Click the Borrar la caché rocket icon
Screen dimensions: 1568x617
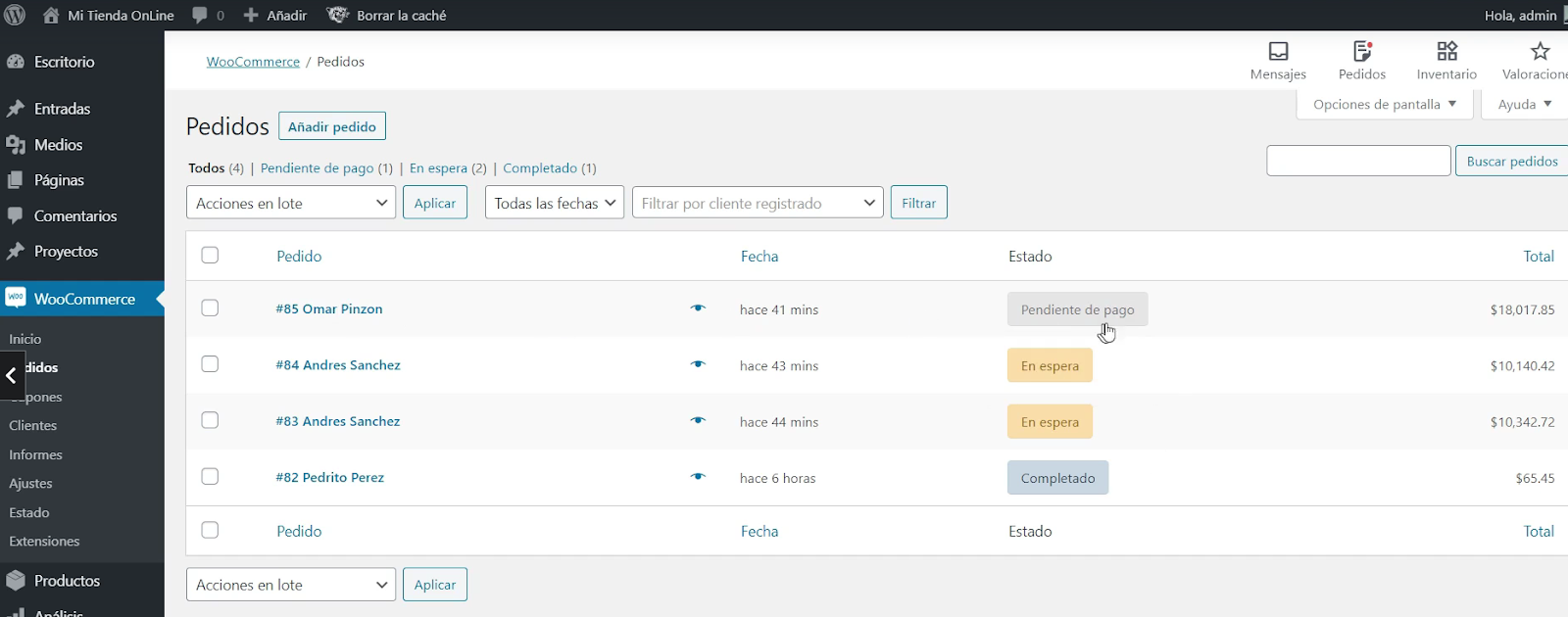[x=337, y=15]
